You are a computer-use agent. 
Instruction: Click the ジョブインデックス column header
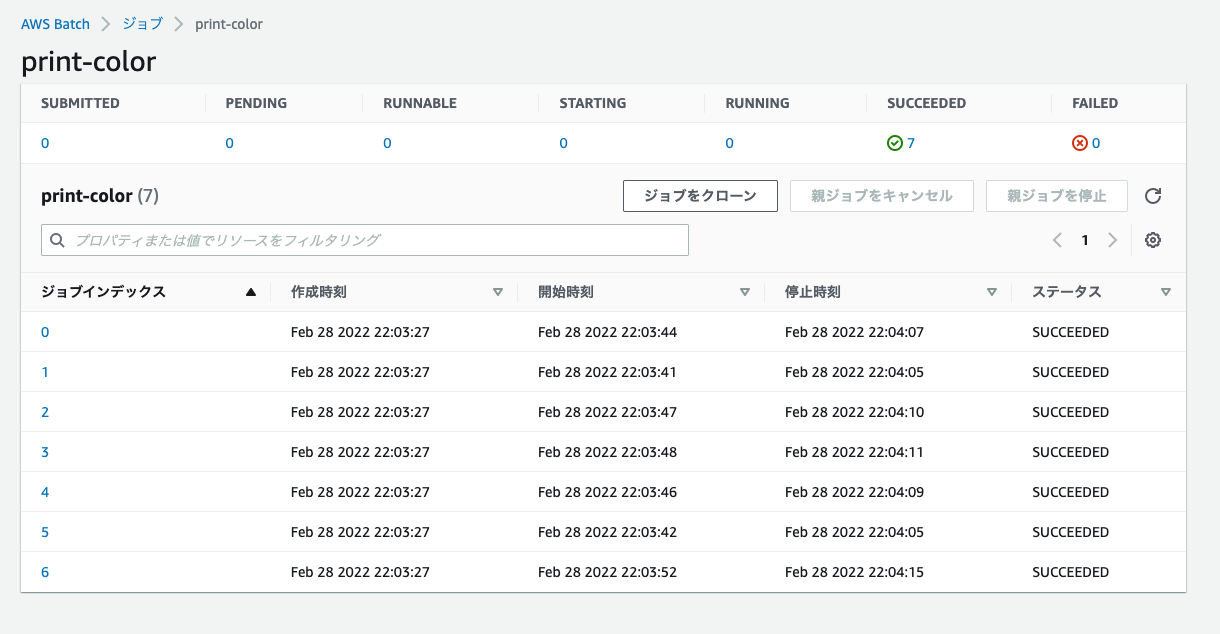tap(103, 292)
